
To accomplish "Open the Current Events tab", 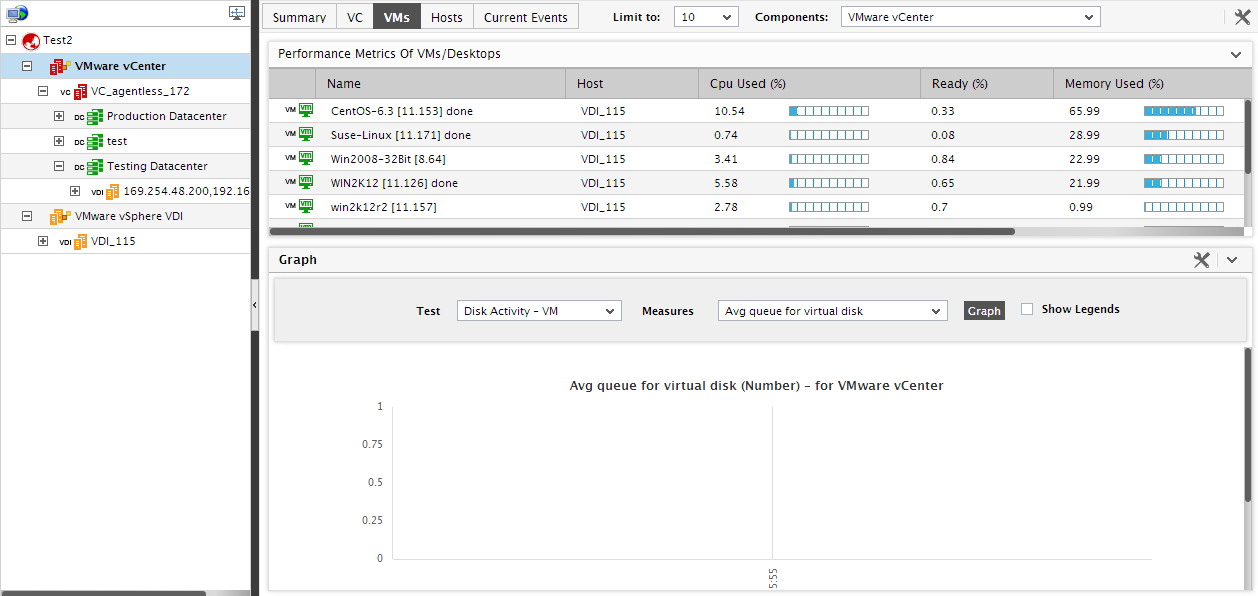I will 526,17.
